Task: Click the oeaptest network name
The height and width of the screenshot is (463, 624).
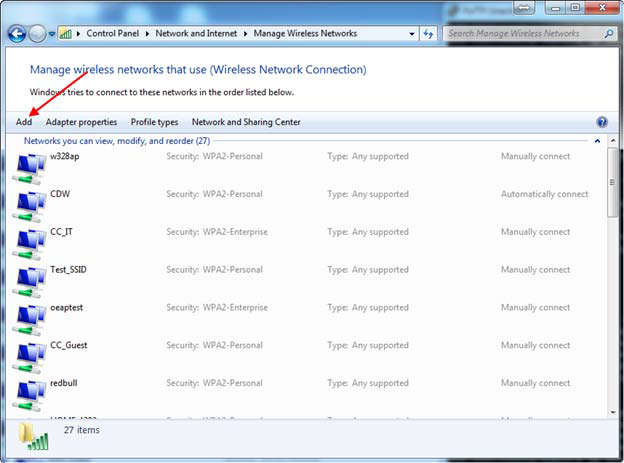Action: [x=66, y=308]
